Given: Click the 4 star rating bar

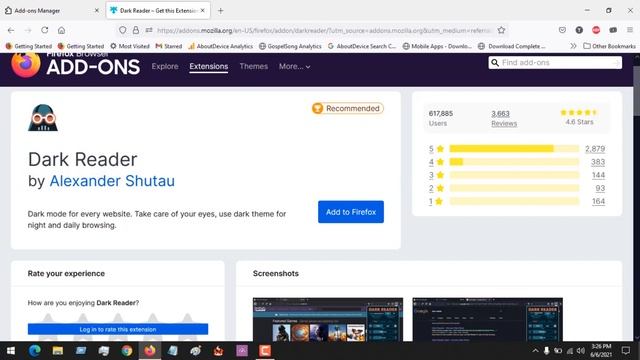Looking at the screenshot, I should (514, 162).
